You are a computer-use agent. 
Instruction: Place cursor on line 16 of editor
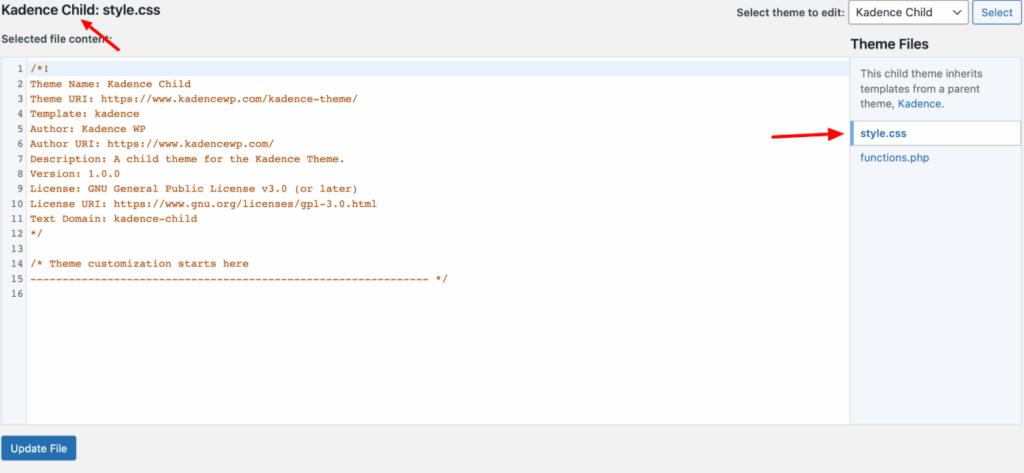point(438,294)
